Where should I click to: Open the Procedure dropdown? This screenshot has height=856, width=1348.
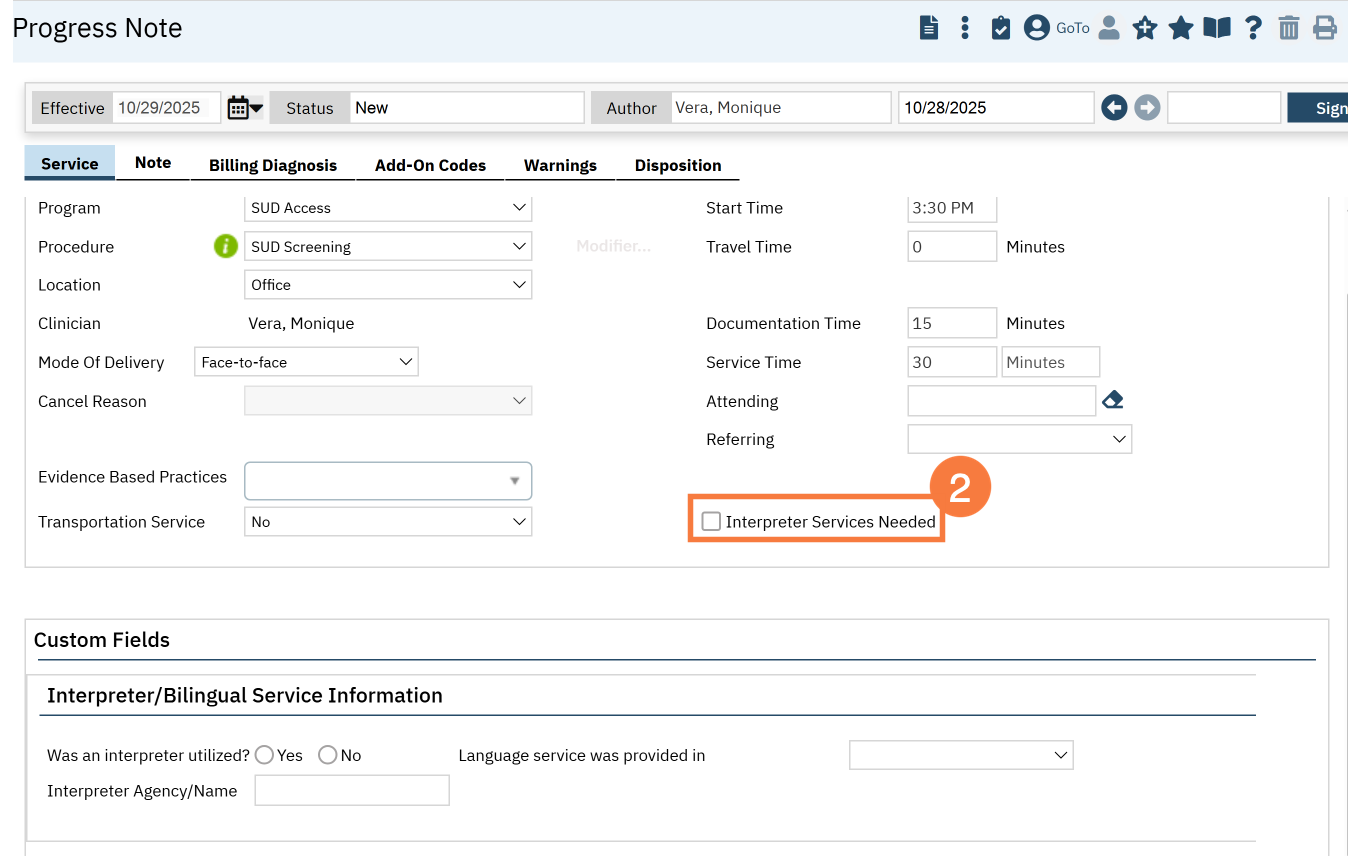[388, 246]
